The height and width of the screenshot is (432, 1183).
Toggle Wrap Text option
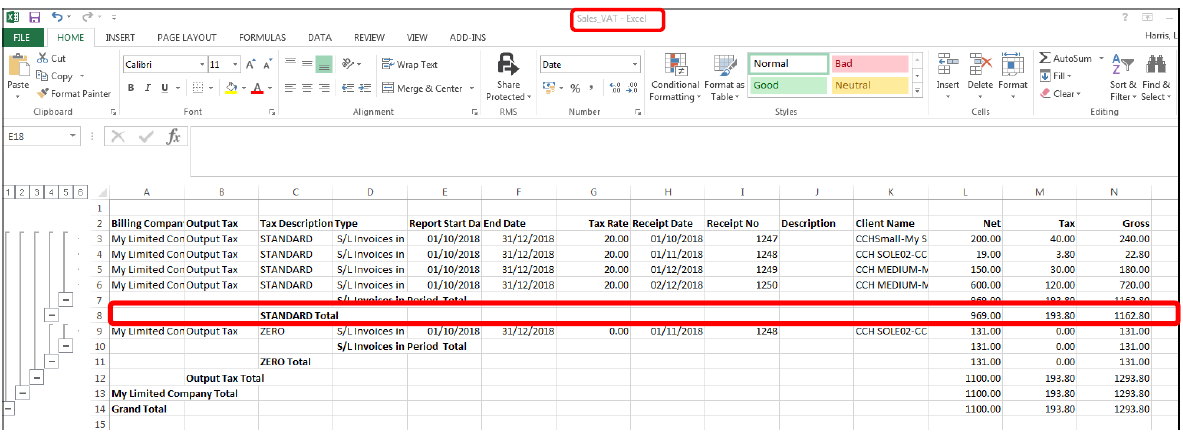click(x=410, y=65)
